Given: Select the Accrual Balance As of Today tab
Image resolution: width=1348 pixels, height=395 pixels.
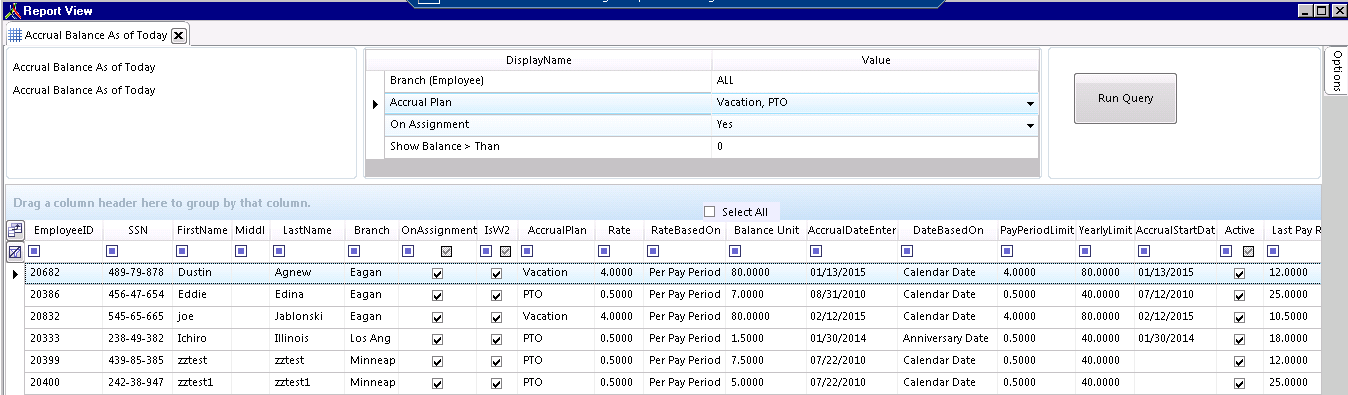Looking at the screenshot, I should click(96, 35).
